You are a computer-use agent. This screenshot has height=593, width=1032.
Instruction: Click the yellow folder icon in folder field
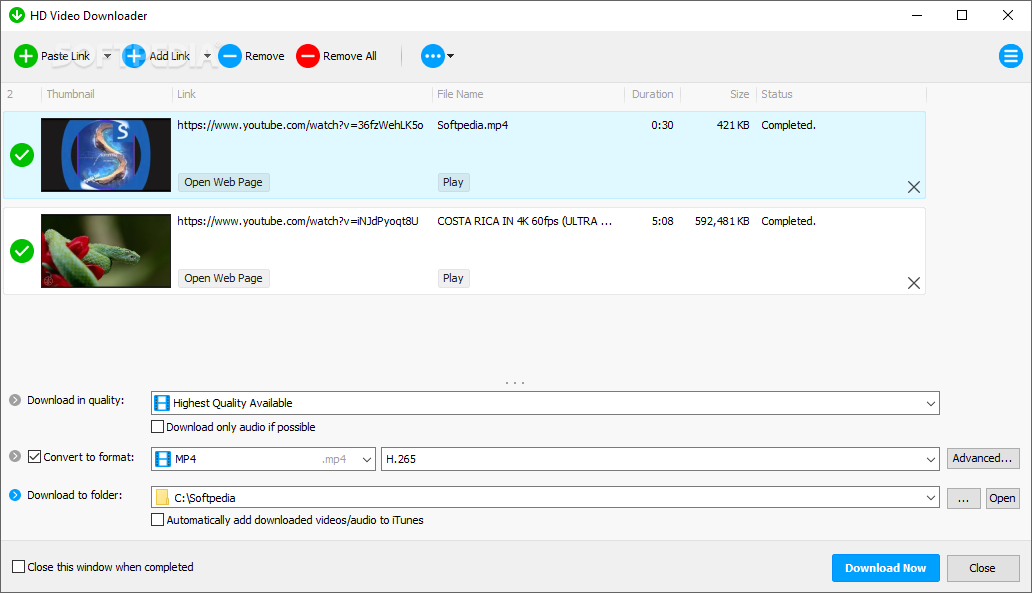[162, 498]
